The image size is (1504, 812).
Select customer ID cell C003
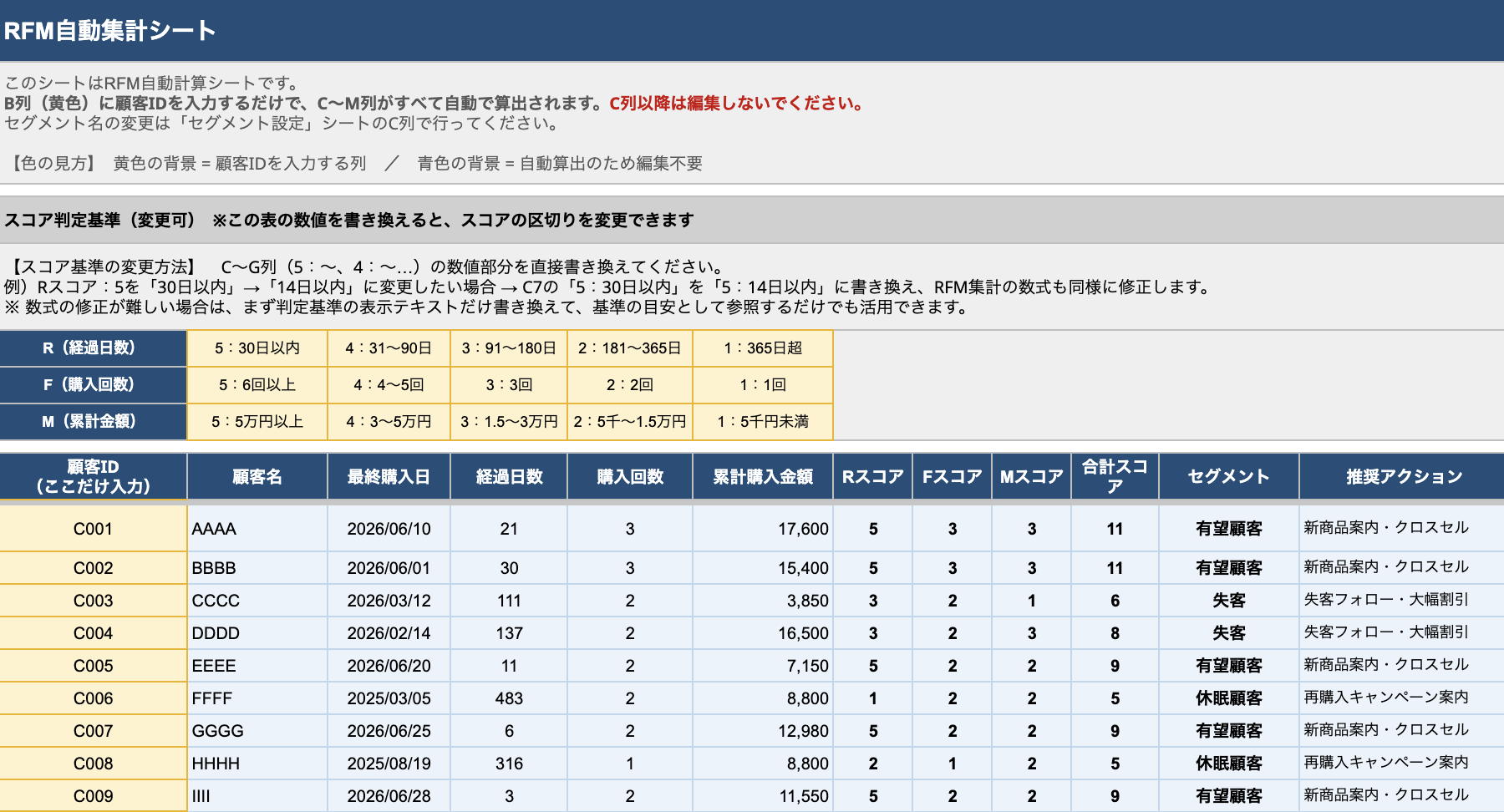pos(93,601)
